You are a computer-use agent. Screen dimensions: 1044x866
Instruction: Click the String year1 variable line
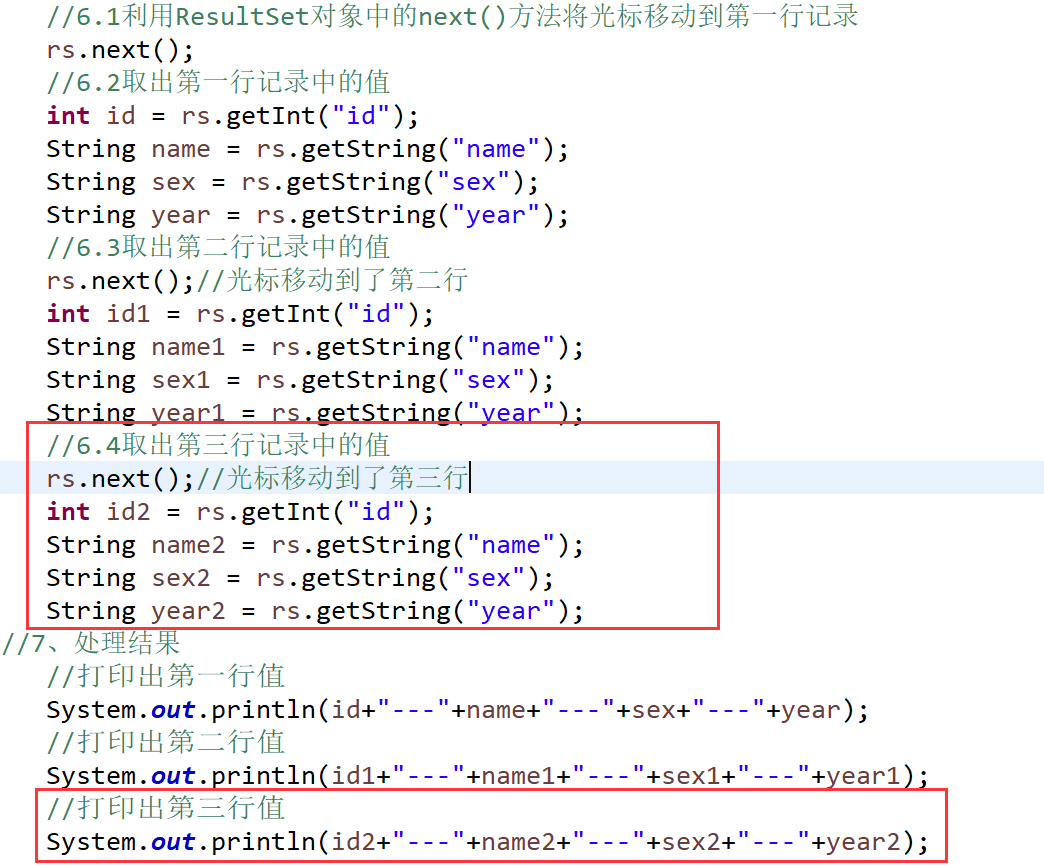(314, 413)
